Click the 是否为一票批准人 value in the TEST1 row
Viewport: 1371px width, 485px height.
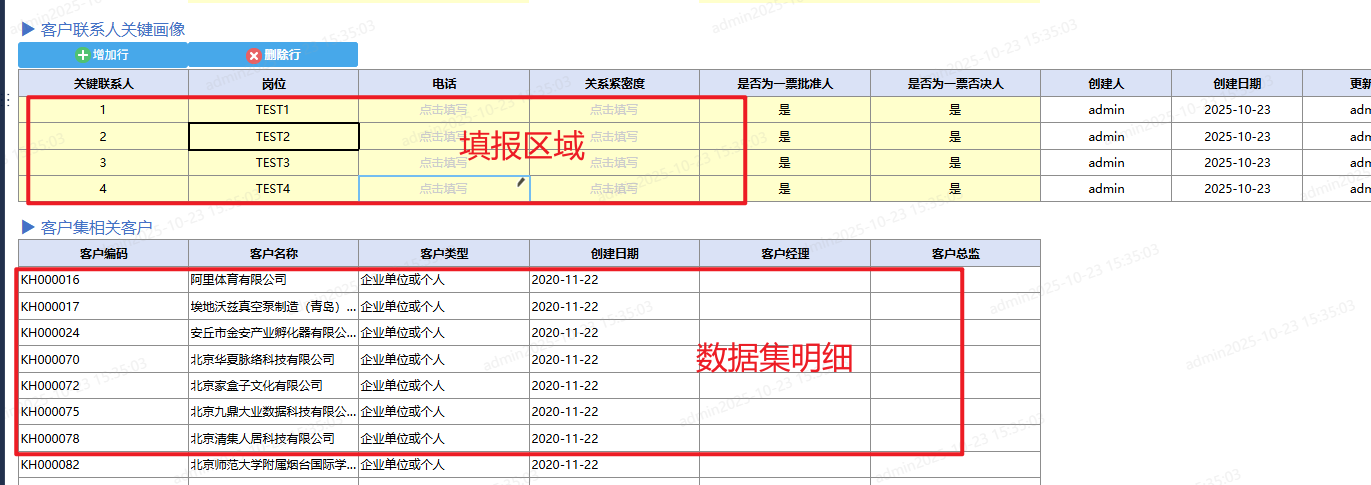coord(785,110)
